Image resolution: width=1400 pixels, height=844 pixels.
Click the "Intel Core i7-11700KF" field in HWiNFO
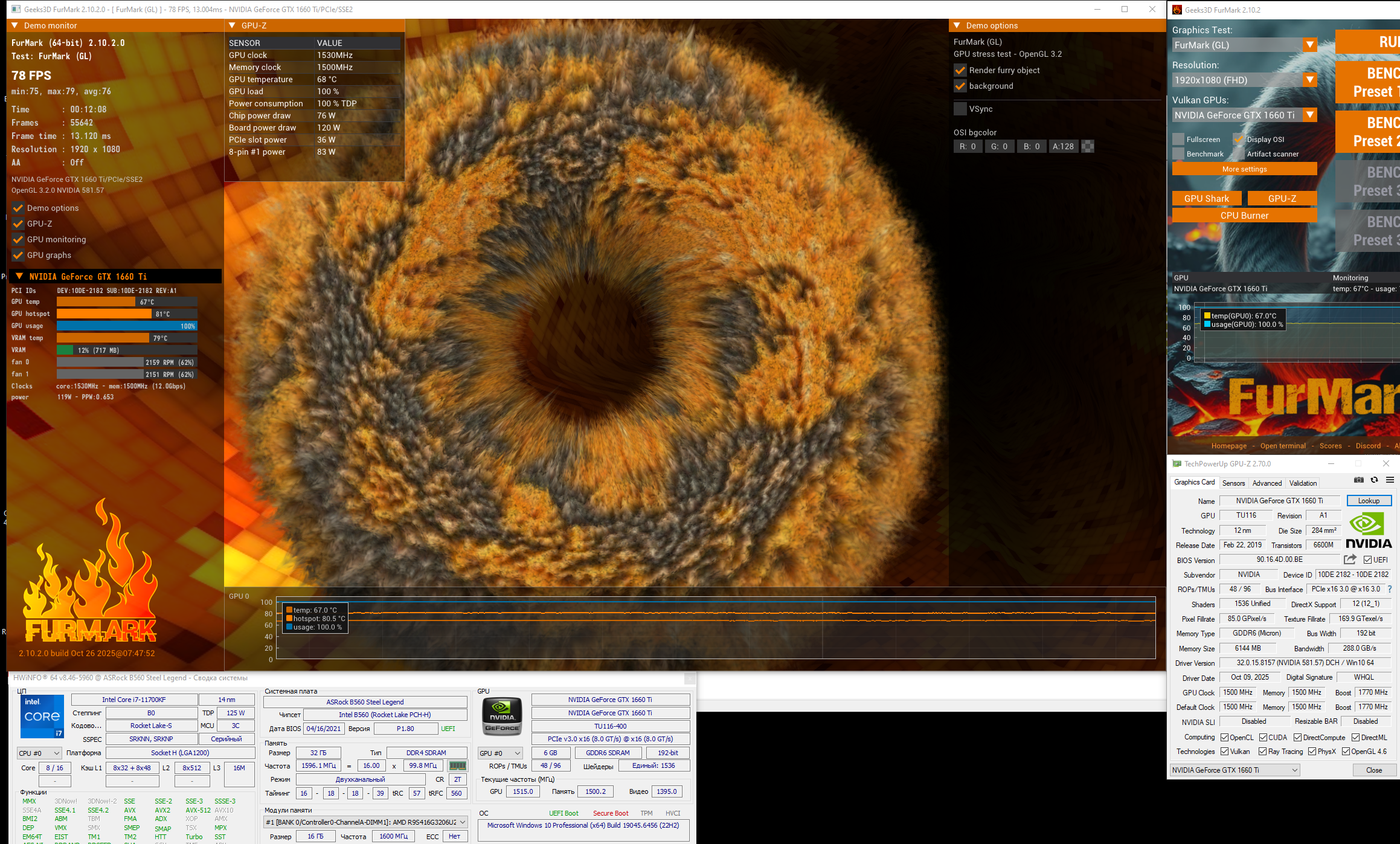(134, 700)
